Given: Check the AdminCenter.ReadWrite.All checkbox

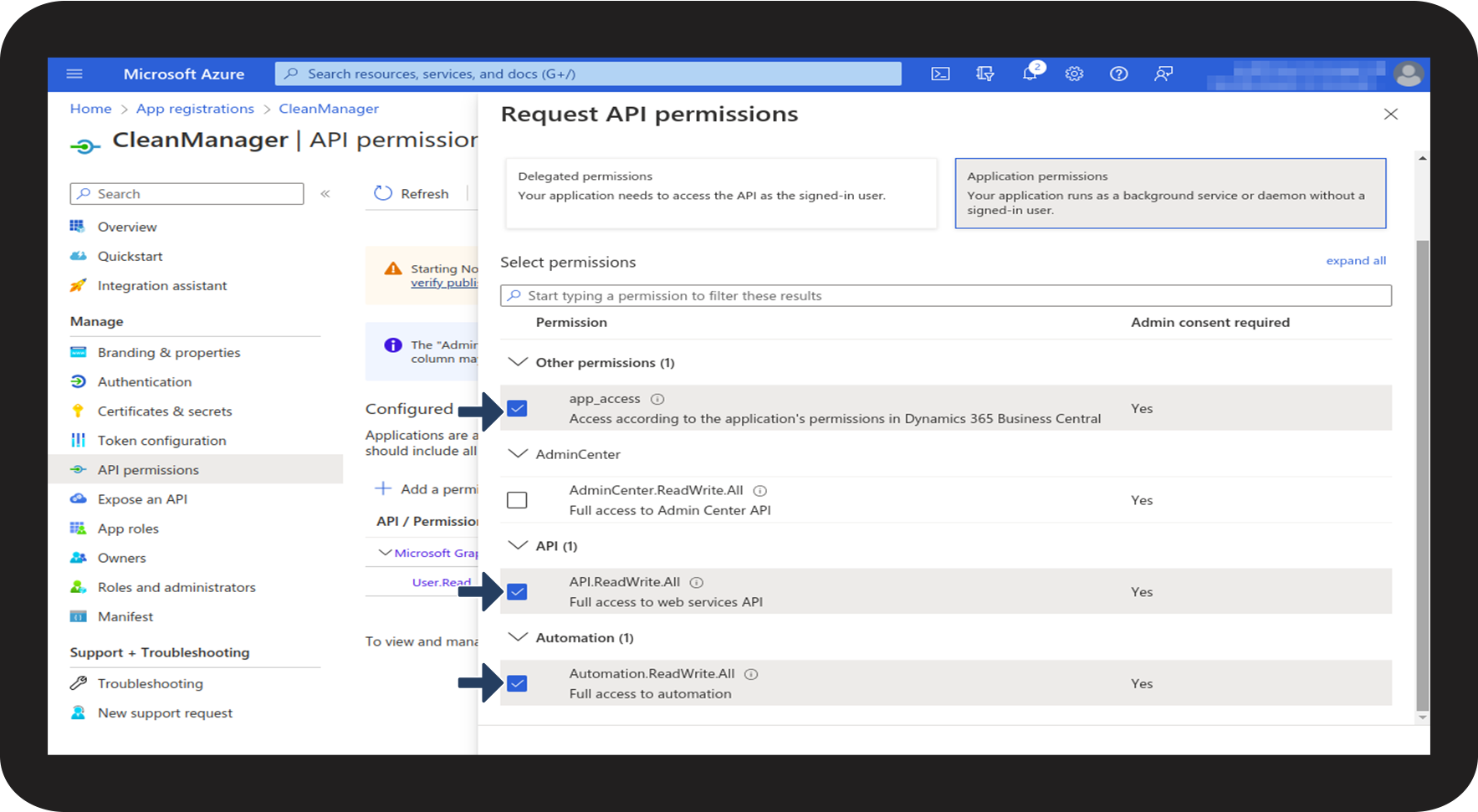Looking at the screenshot, I should click(x=517, y=500).
